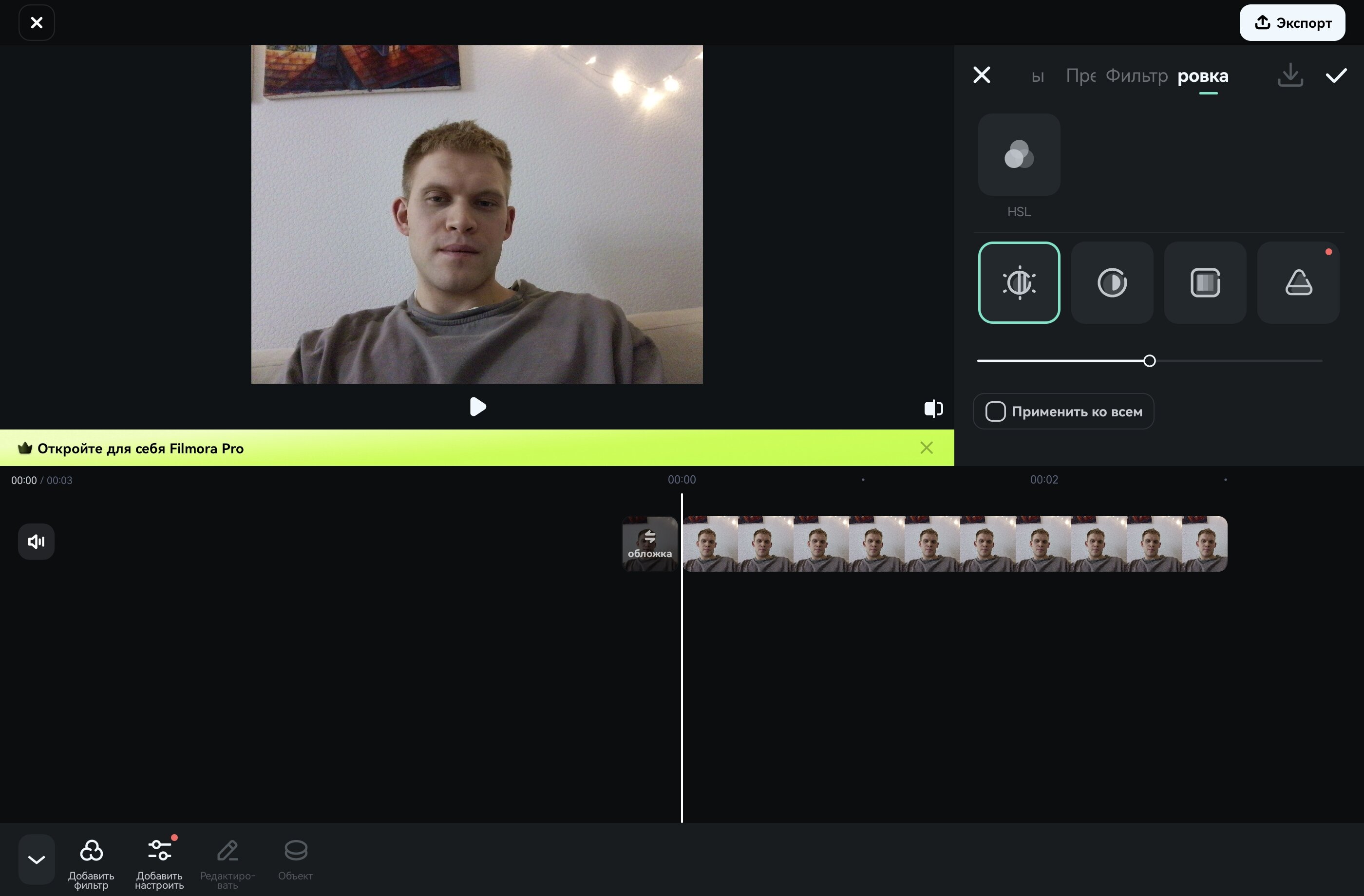This screenshot has width=1364, height=896.
Task: Click the download preset icon
Action: (x=1290, y=75)
